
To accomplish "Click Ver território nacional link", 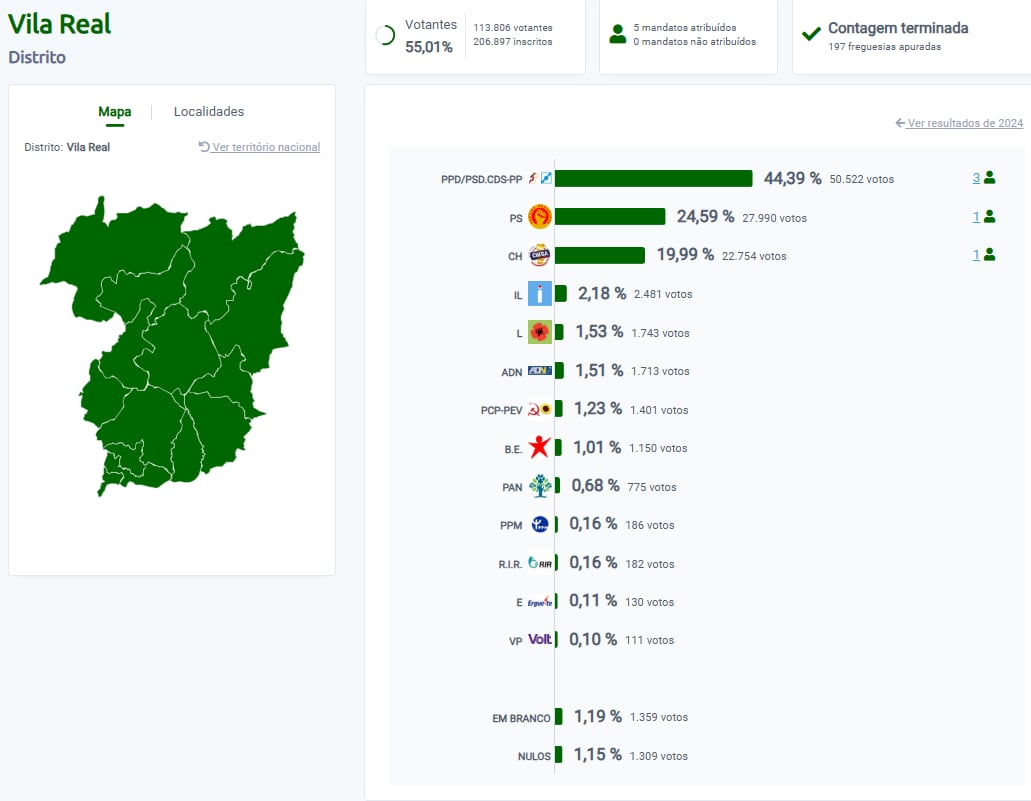I will coord(260,147).
